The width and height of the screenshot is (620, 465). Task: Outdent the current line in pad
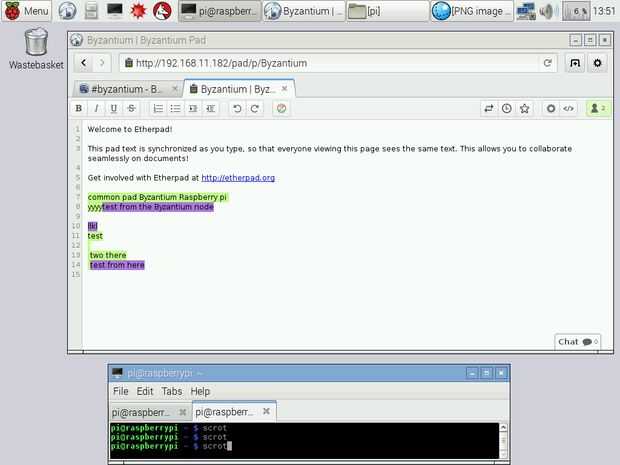pos(210,108)
